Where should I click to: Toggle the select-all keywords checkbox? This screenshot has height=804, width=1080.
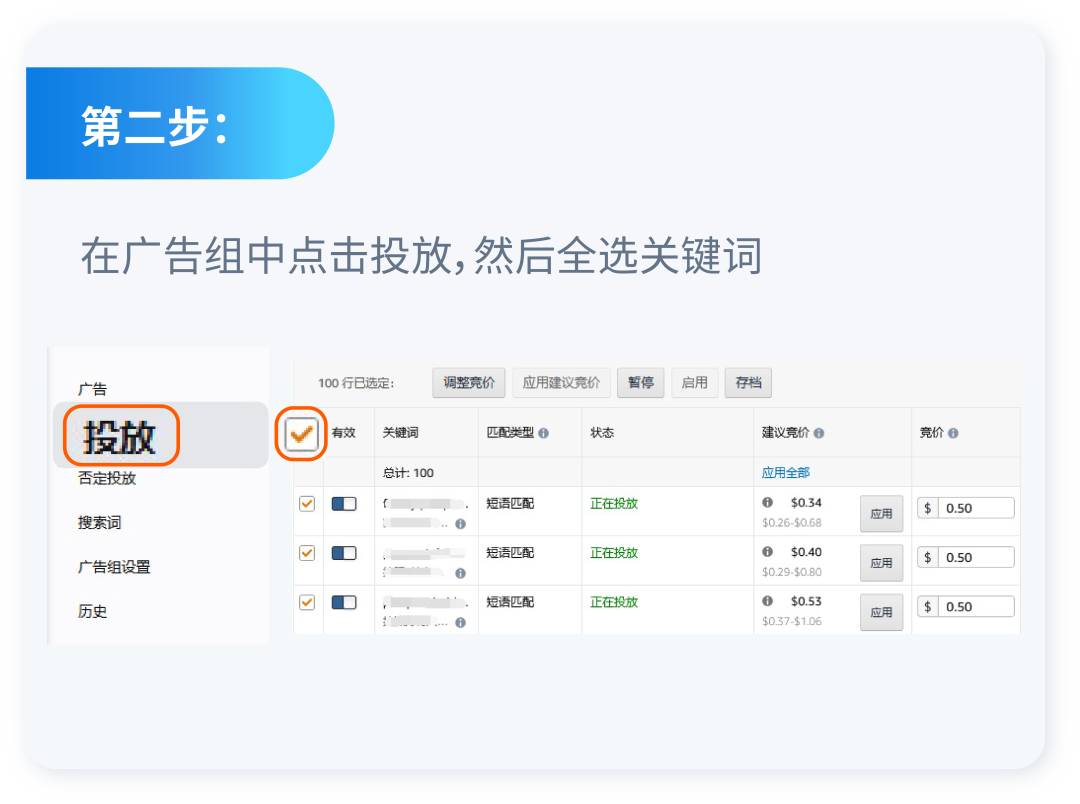tap(301, 434)
